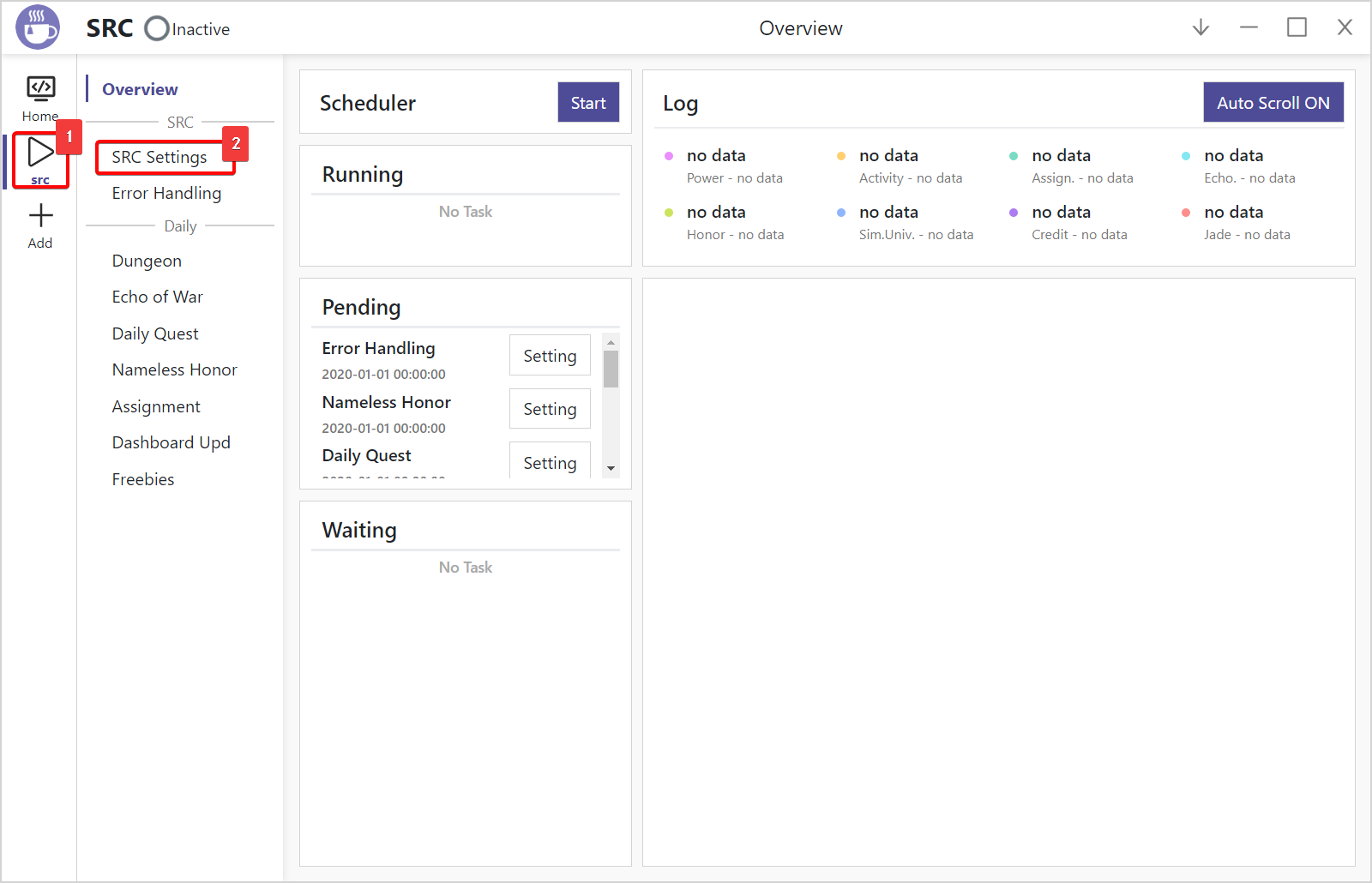Click the Power no data stat
Viewport: 1372px width, 883px height.
click(x=725, y=165)
